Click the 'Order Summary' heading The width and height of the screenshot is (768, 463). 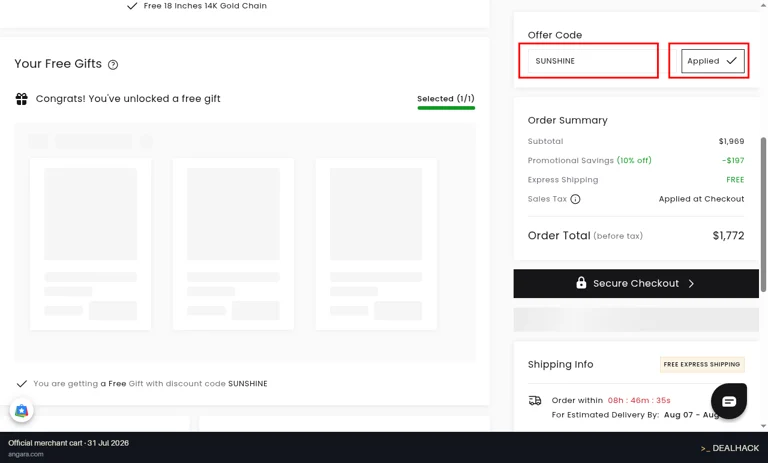point(567,121)
